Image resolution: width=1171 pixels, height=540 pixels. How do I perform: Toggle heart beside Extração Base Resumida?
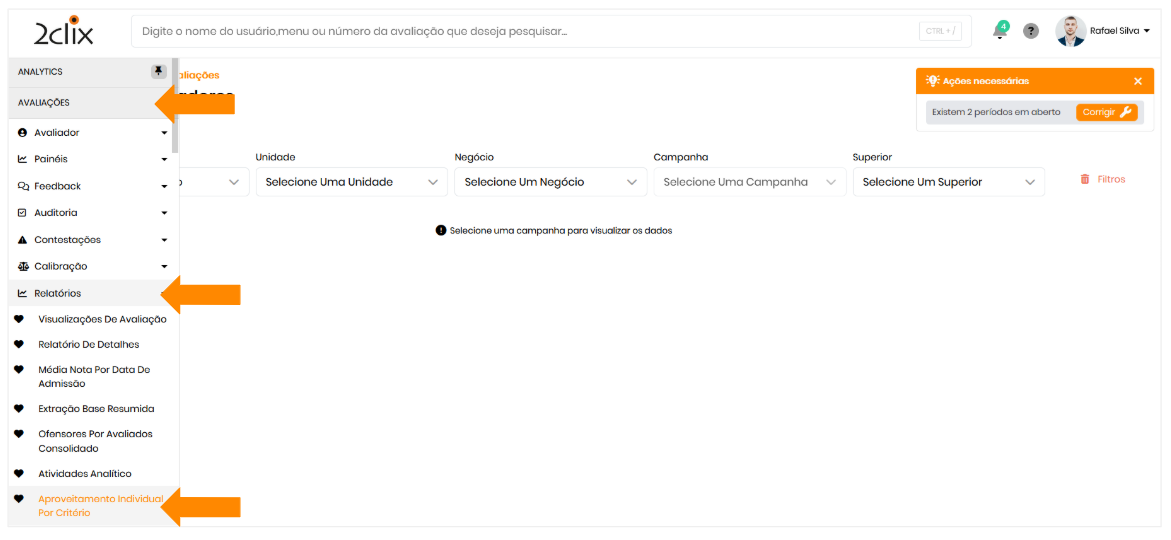tap(19, 409)
